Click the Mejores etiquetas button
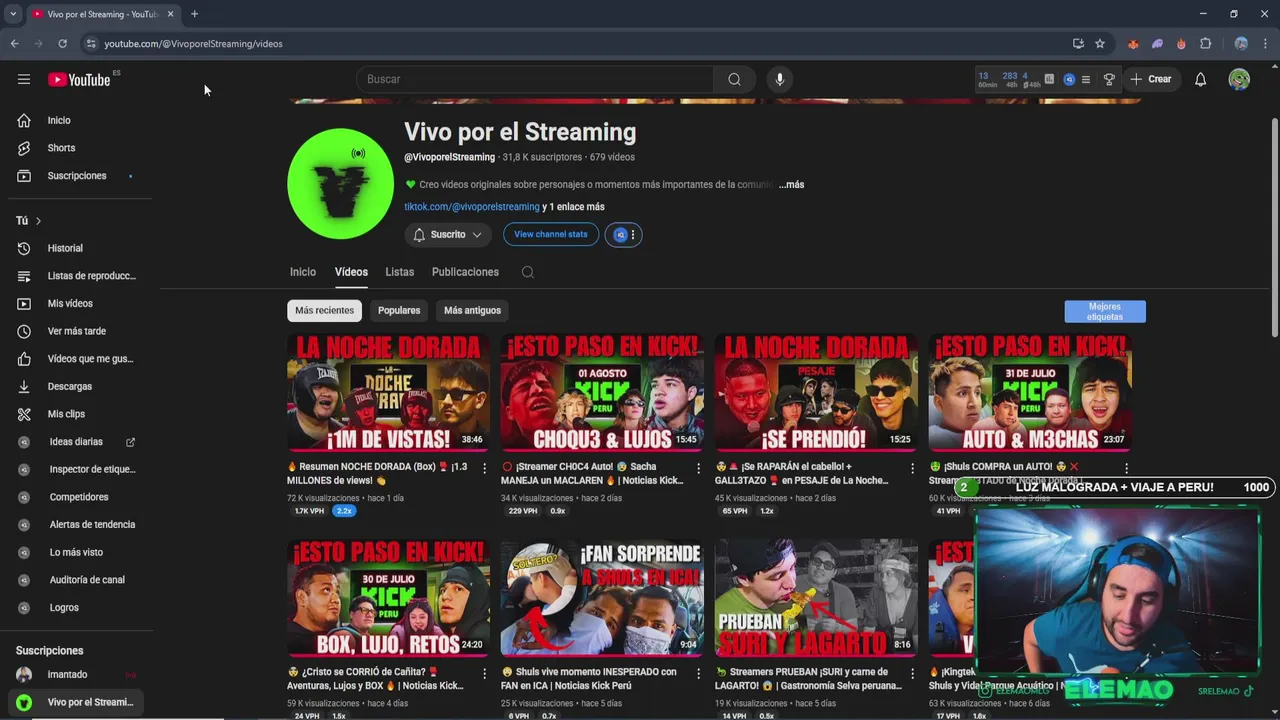The image size is (1280, 720). click(1105, 312)
